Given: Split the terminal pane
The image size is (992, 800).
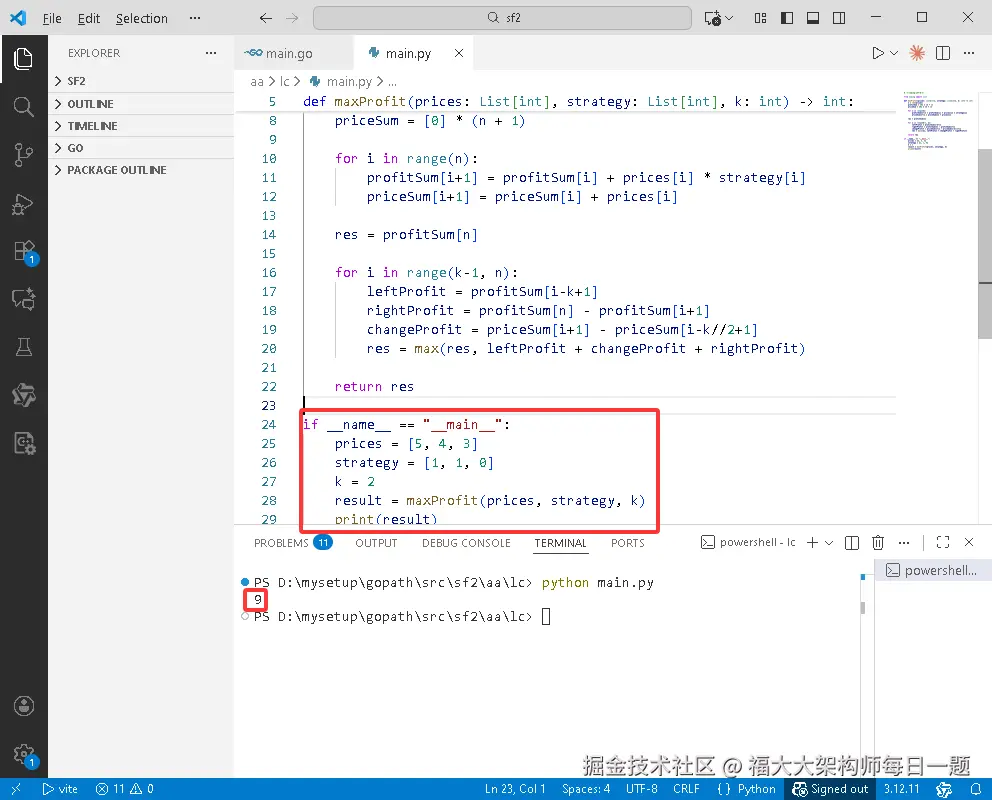Looking at the screenshot, I should click(x=852, y=543).
